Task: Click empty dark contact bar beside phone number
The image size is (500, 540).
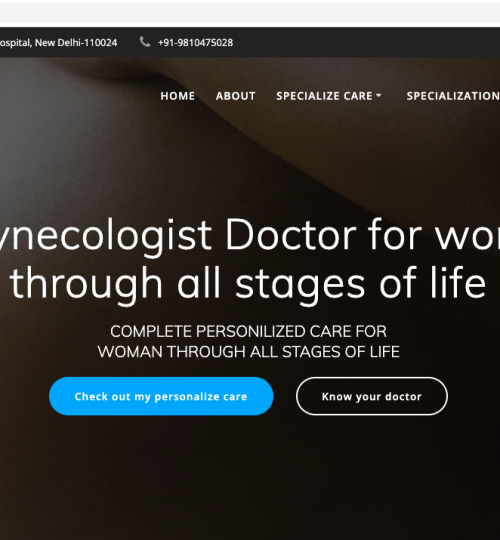Action: click(x=367, y=42)
